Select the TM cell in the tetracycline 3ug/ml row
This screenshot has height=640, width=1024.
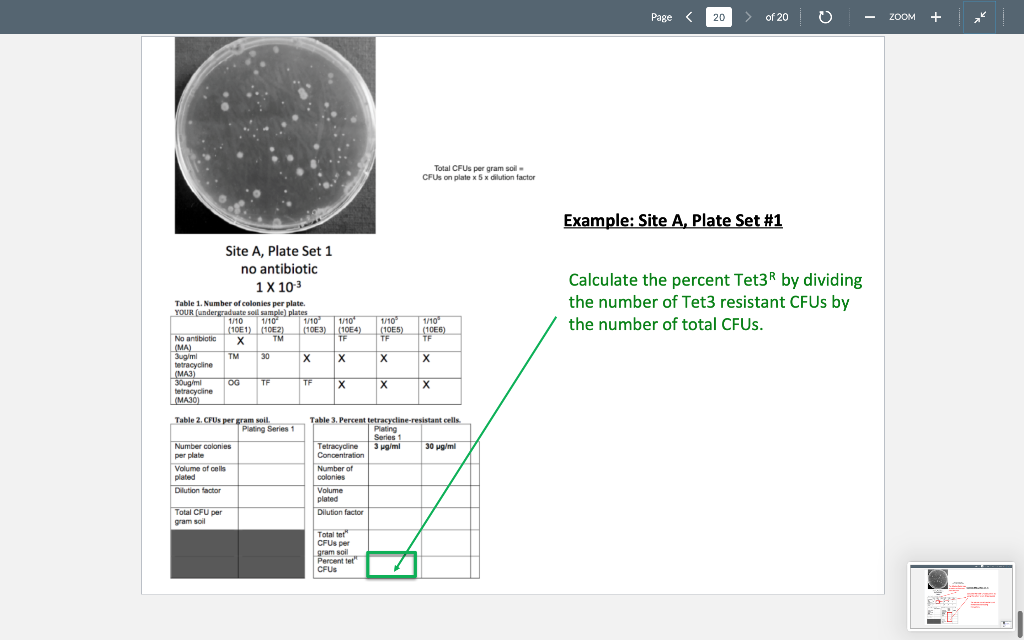point(233,355)
